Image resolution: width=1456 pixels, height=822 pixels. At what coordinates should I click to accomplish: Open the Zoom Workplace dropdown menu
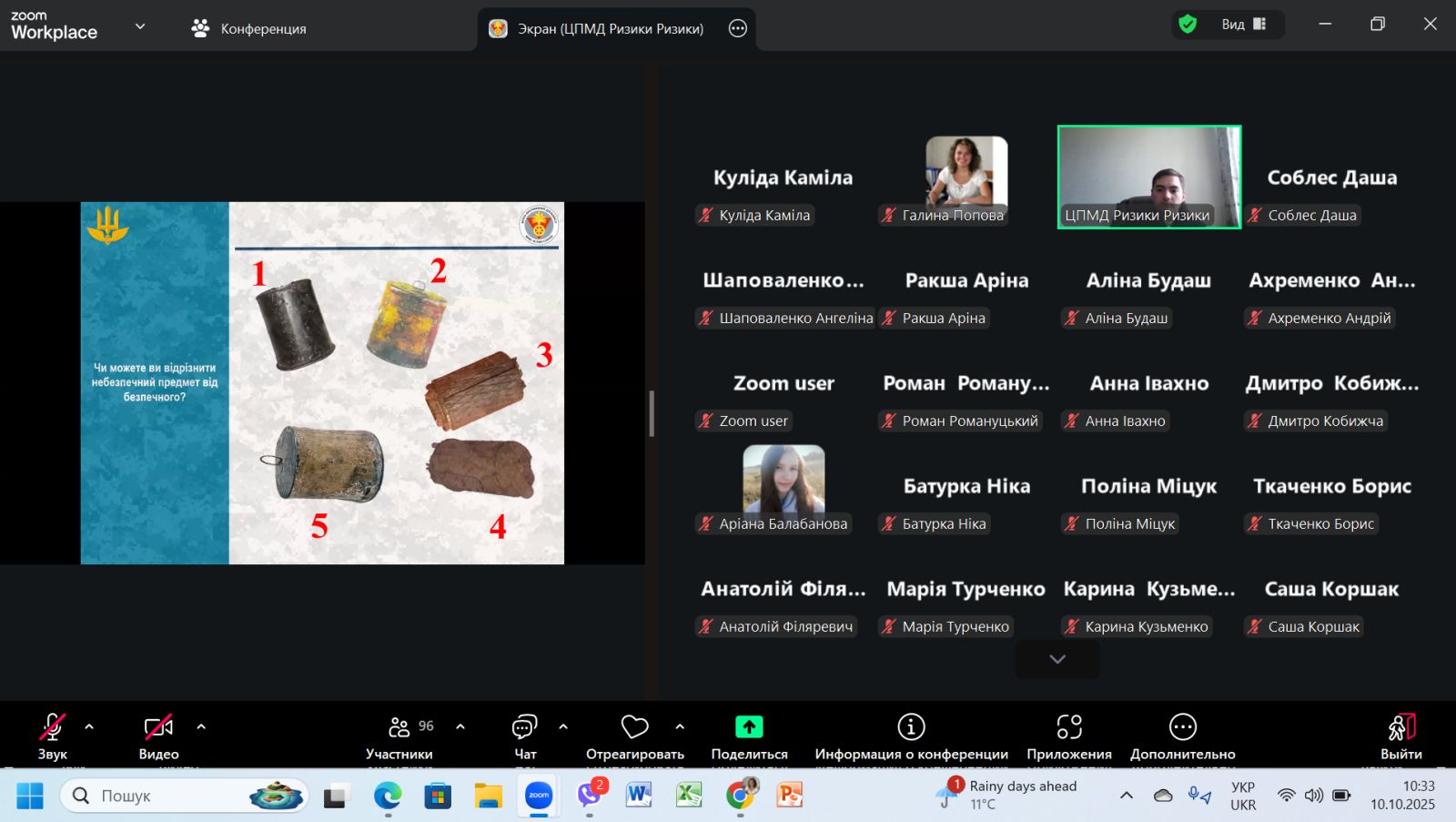point(140,26)
